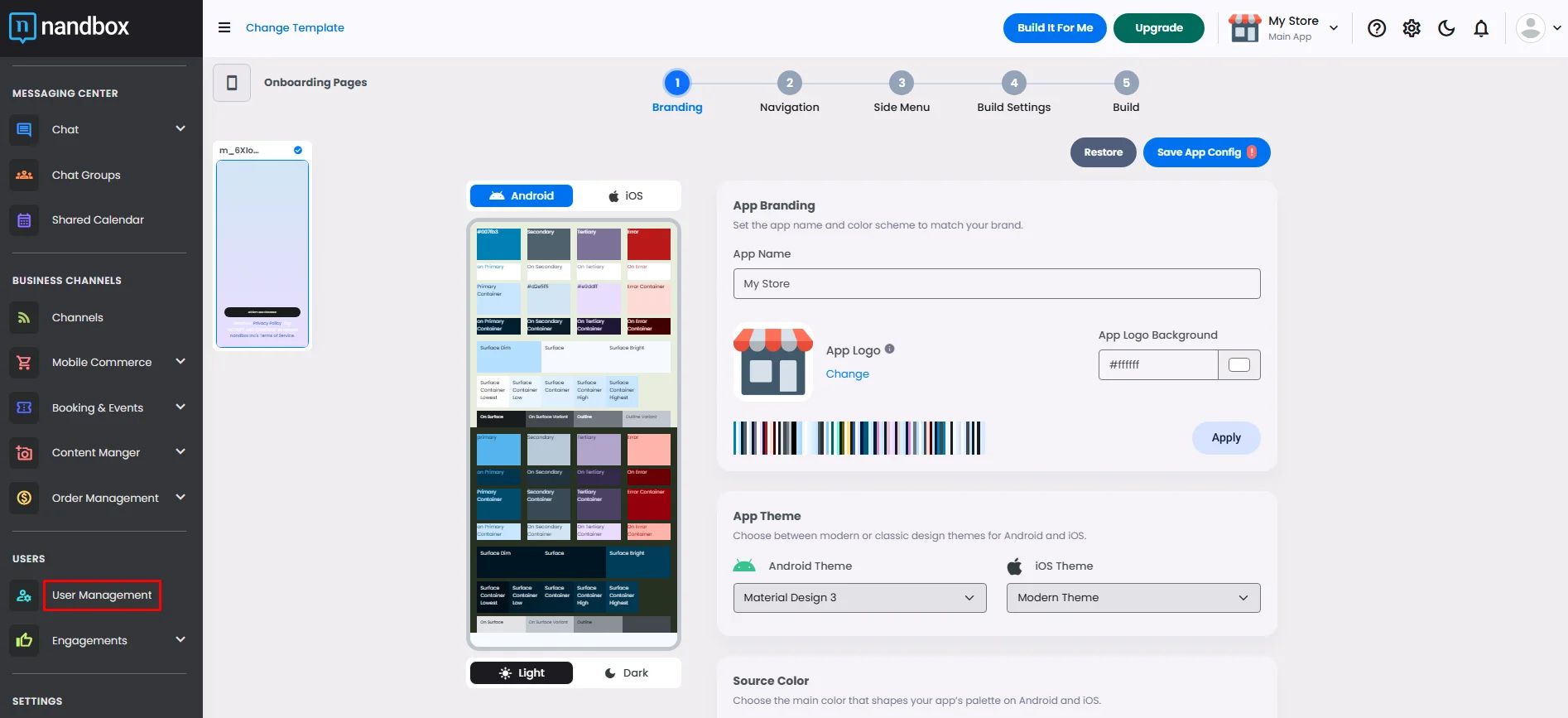The height and width of the screenshot is (718, 1568).
Task: Open Shared Calendar in sidebar
Action: click(x=98, y=220)
